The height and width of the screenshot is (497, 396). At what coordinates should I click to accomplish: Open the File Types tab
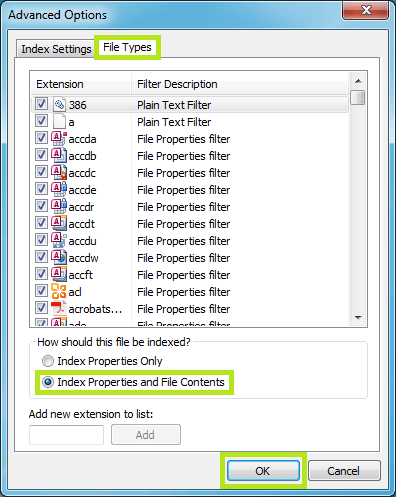point(127,47)
